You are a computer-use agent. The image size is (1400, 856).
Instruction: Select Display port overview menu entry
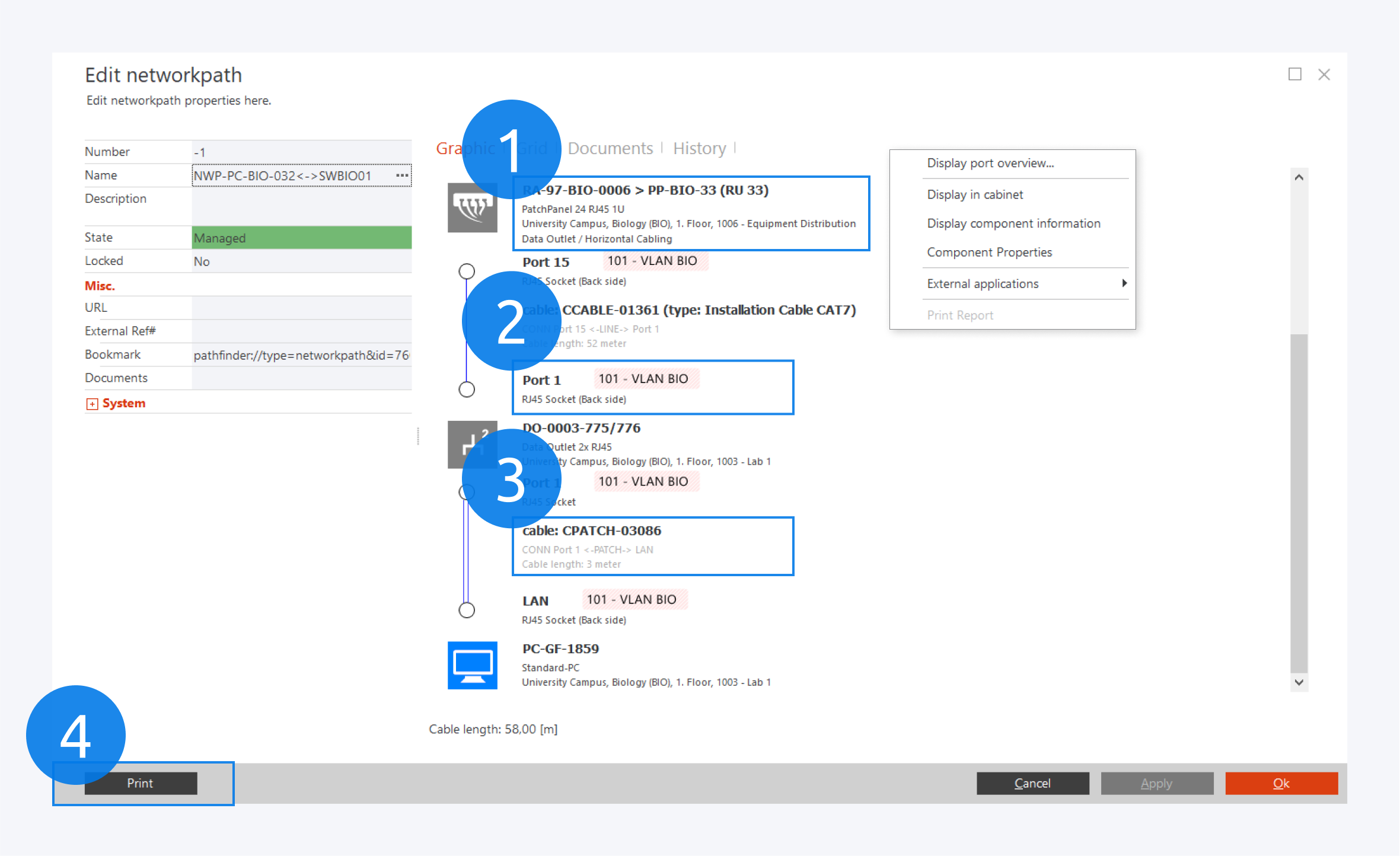[x=990, y=163]
